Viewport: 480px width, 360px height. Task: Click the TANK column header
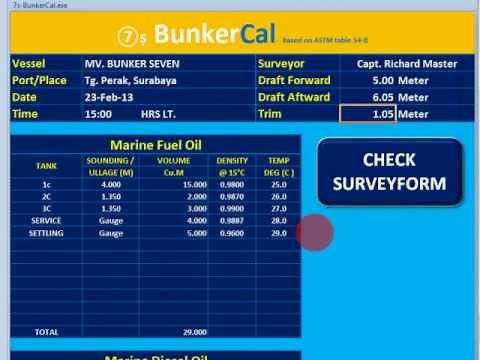click(46, 166)
